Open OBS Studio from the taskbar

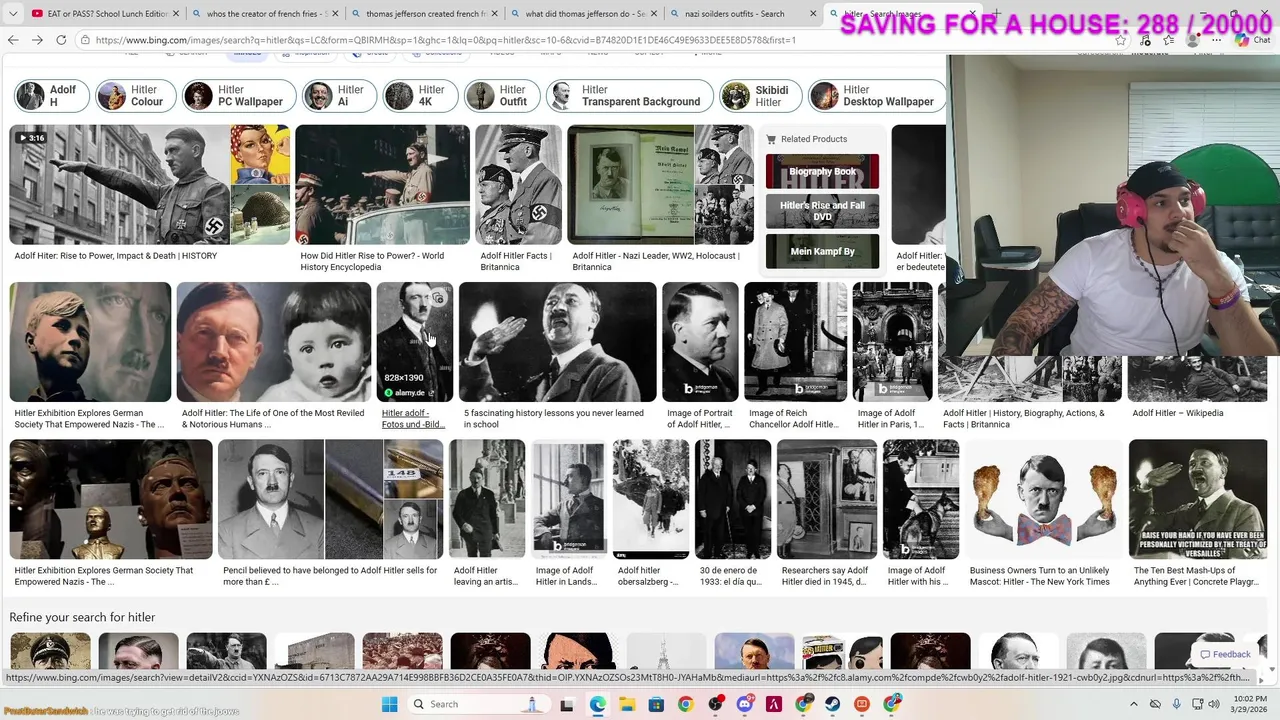point(715,704)
